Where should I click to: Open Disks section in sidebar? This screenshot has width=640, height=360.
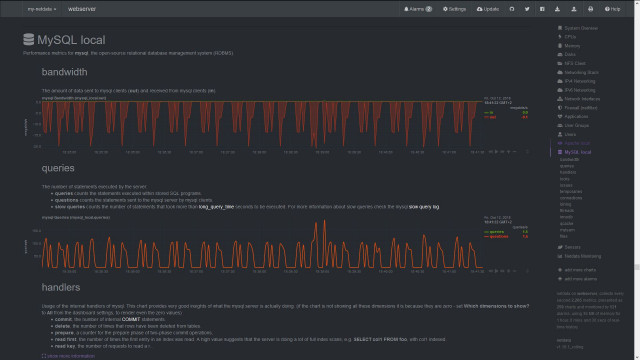pyautogui.click(x=570, y=54)
